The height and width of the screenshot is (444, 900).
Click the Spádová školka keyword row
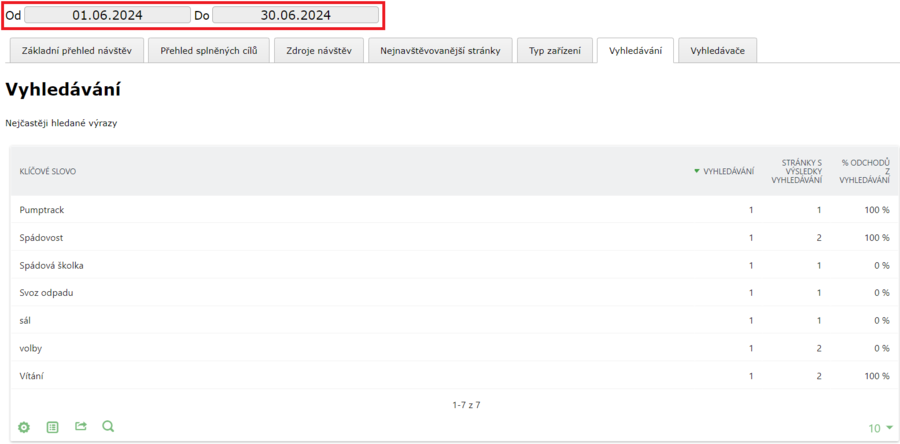coord(52,265)
